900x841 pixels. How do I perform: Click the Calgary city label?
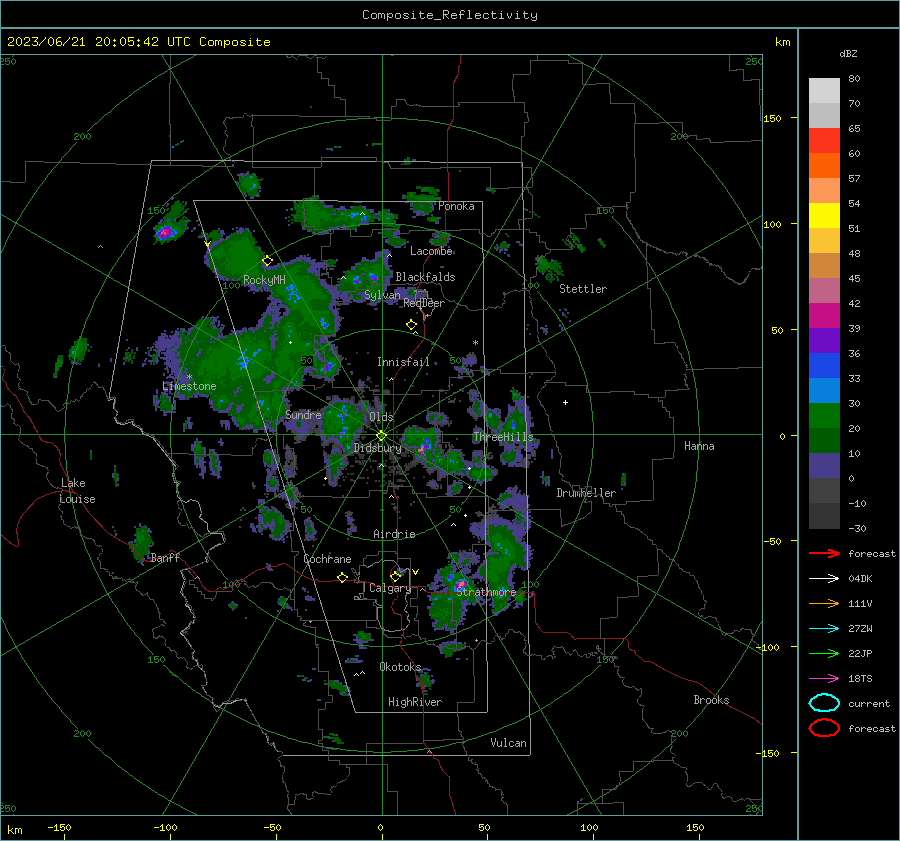pos(390,588)
